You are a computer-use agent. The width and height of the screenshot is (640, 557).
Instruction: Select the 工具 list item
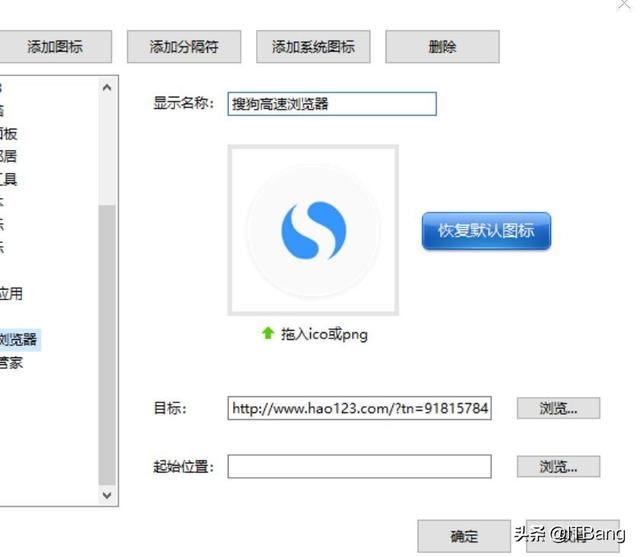point(9,179)
